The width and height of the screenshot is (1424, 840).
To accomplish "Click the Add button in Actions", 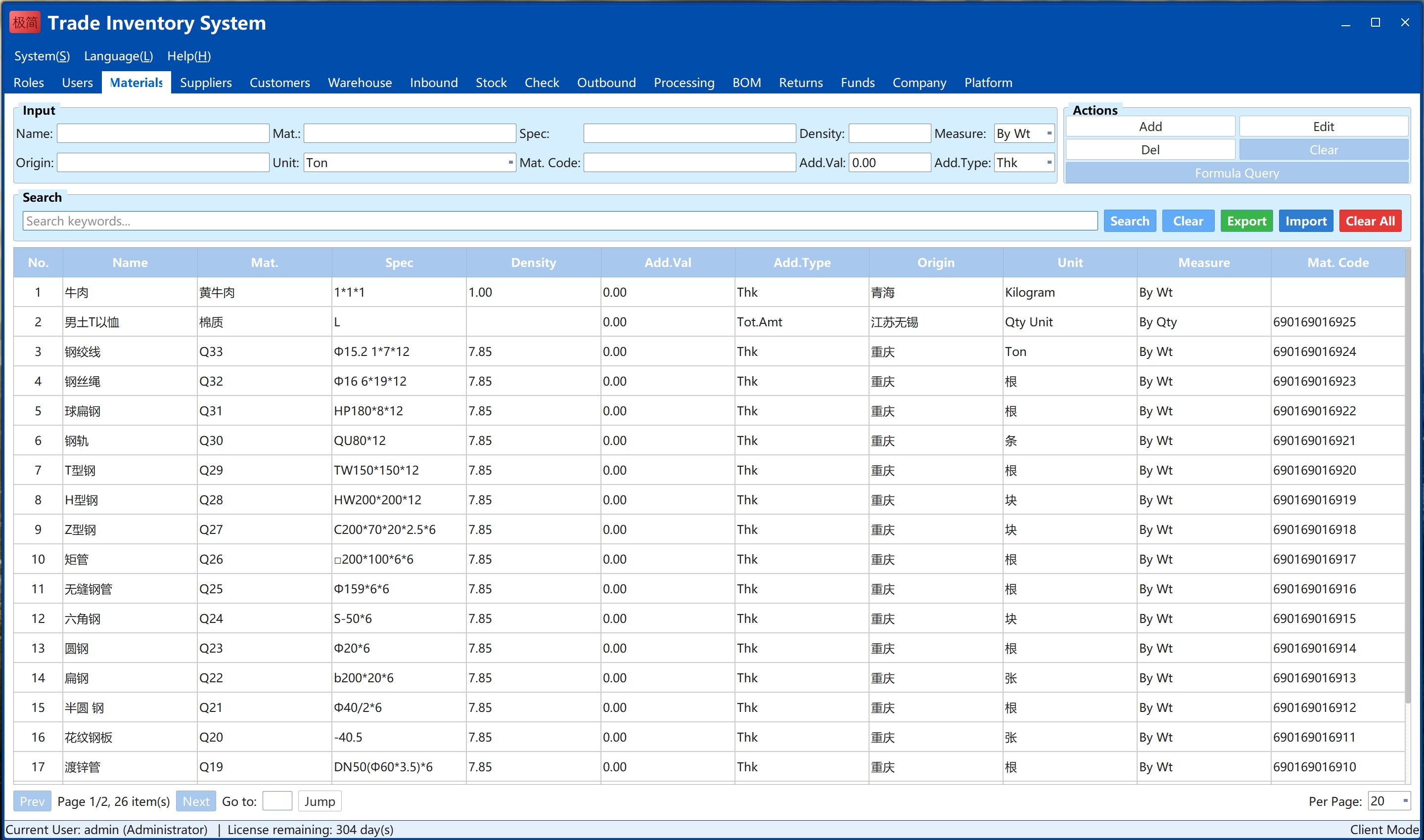I will [x=1150, y=126].
